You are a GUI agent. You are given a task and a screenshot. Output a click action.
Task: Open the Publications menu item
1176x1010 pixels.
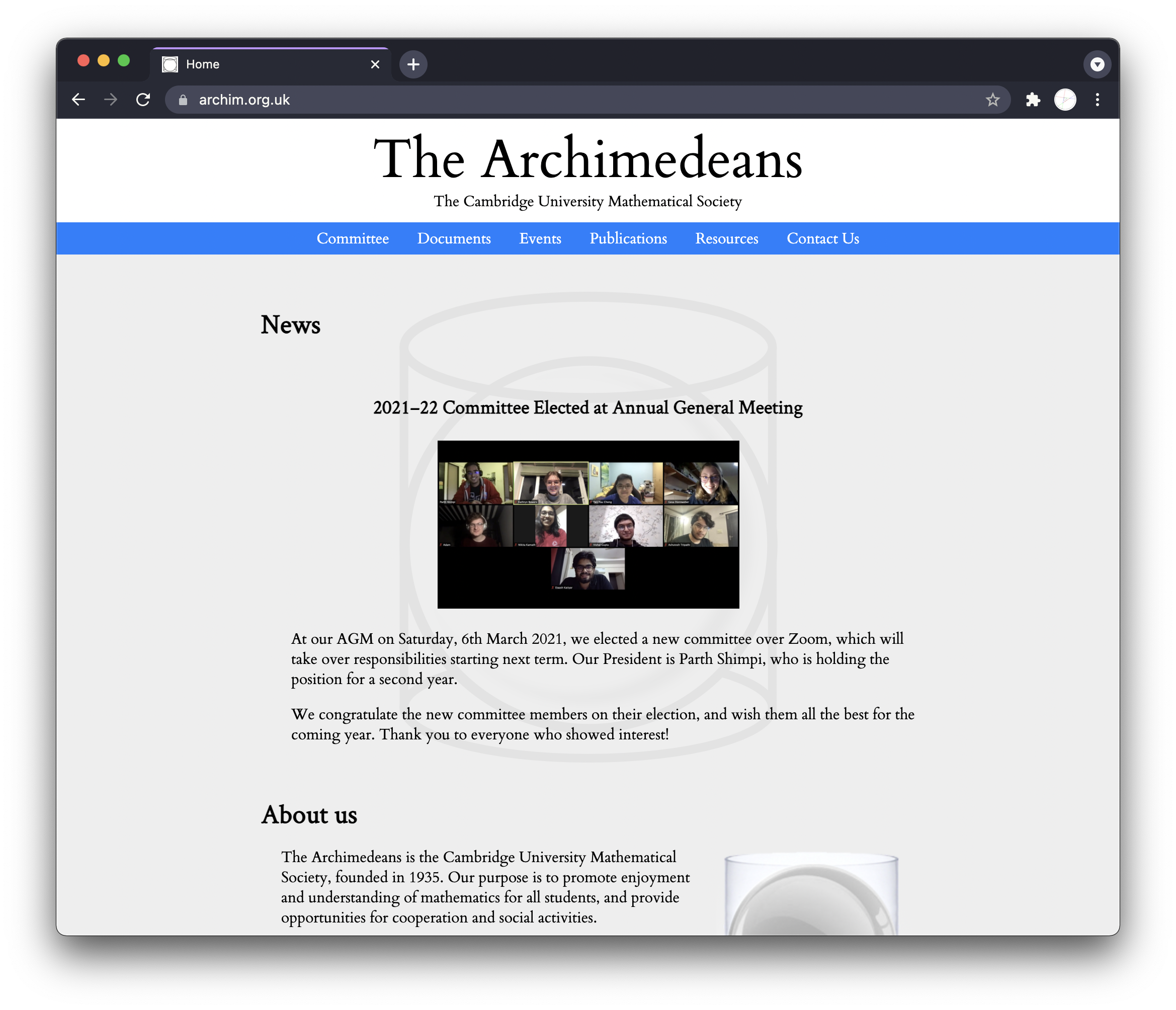point(628,238)
